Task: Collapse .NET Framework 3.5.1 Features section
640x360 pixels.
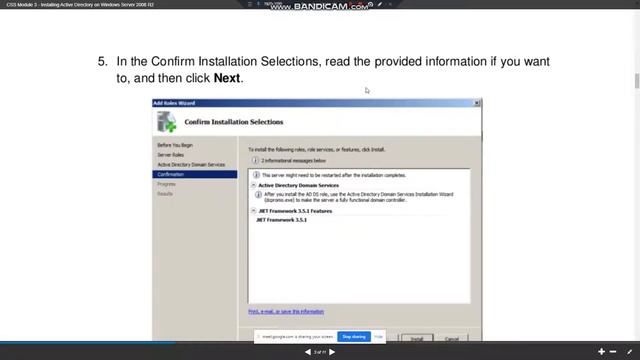Action: coord(253,211)
